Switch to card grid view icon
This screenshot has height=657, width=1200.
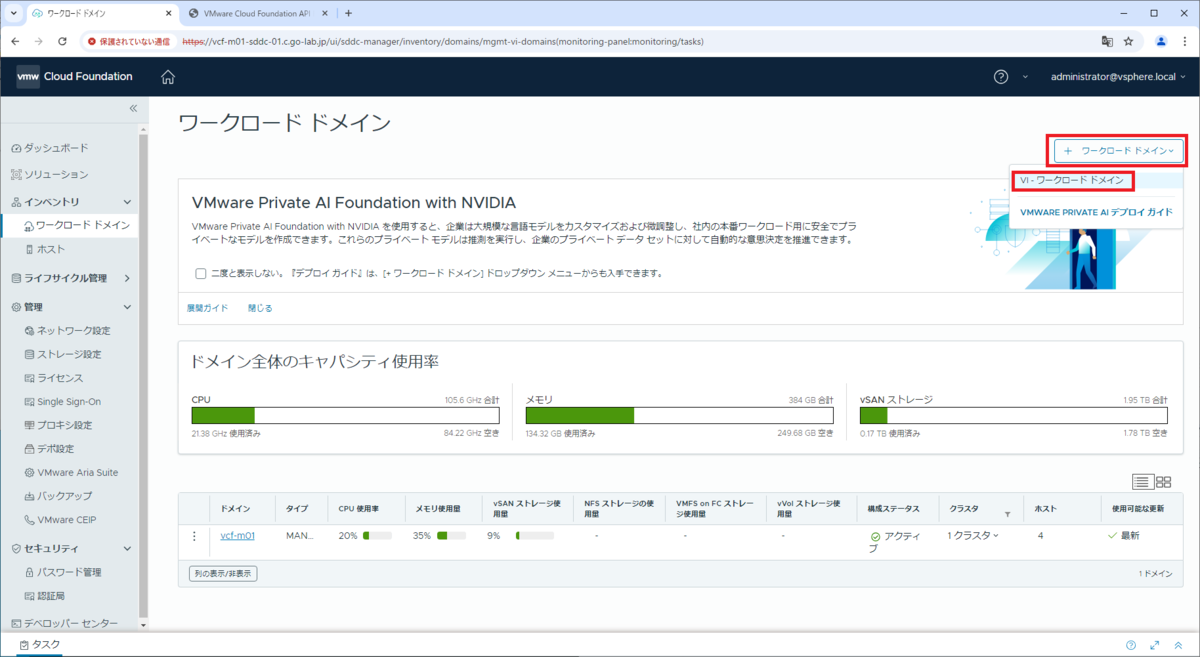pos(1163,482)
